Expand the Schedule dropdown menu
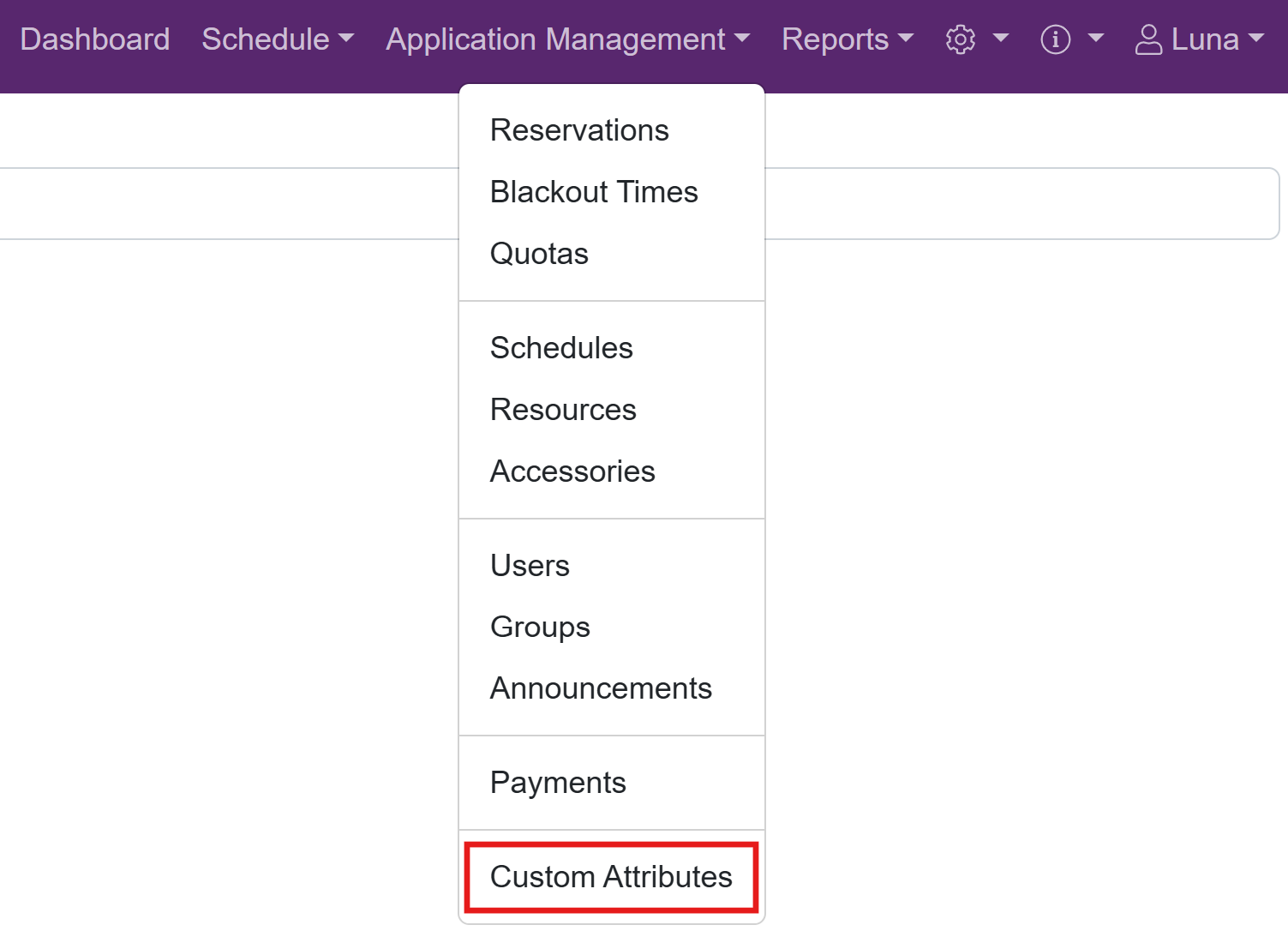Screen dimensions: 1288x943 (277, 39)
